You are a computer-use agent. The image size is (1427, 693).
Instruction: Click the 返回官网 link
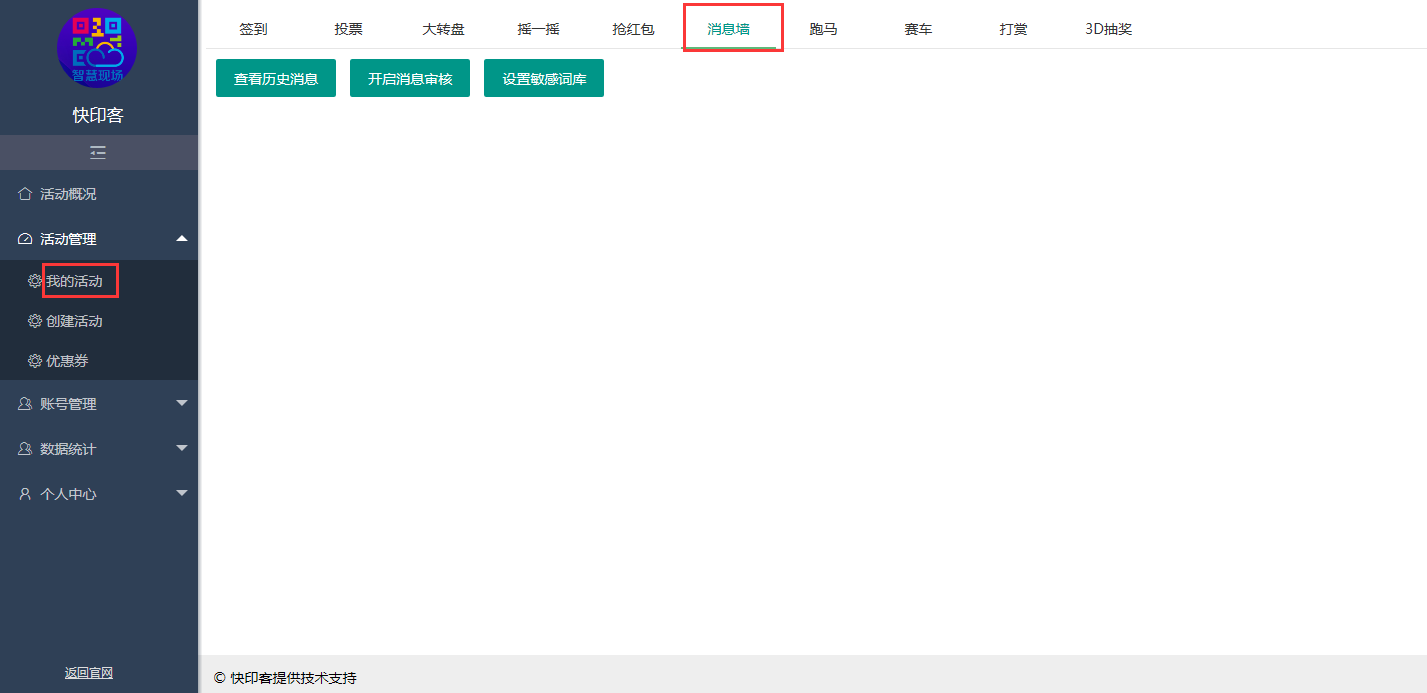[x=89, y=673]
